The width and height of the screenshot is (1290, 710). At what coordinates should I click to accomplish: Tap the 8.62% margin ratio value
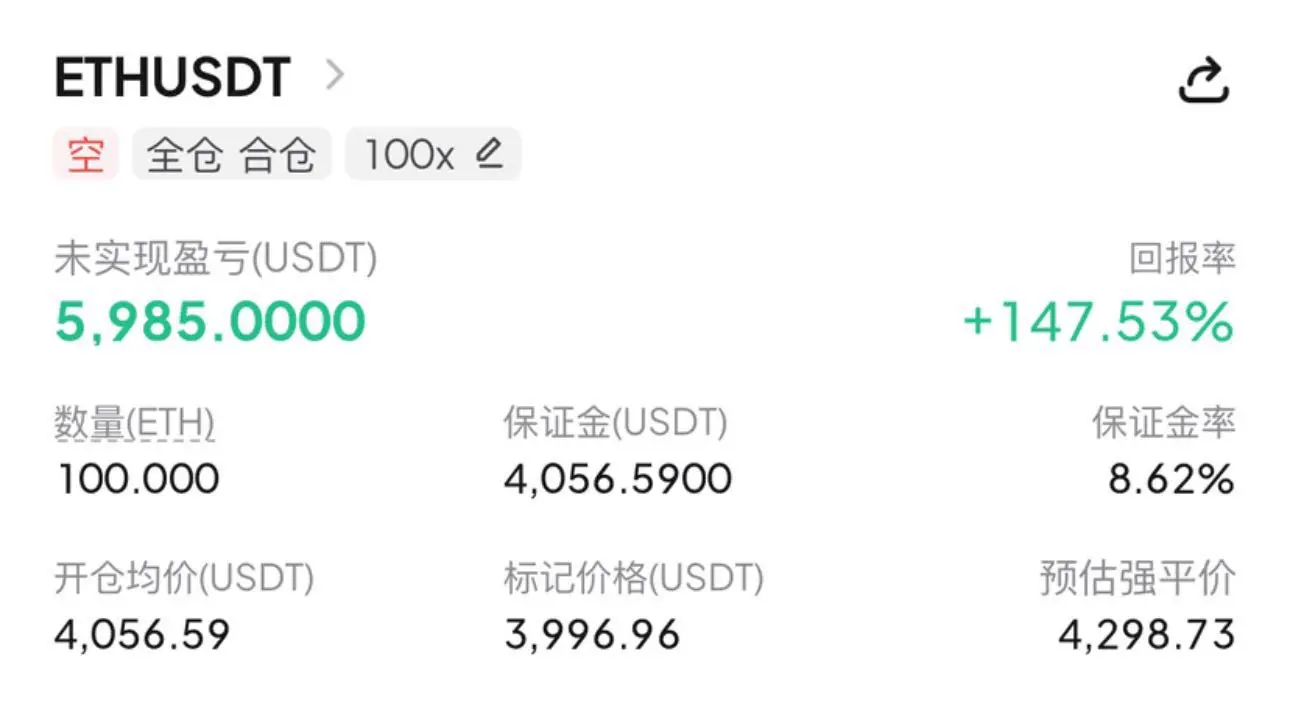[1171, 480]
